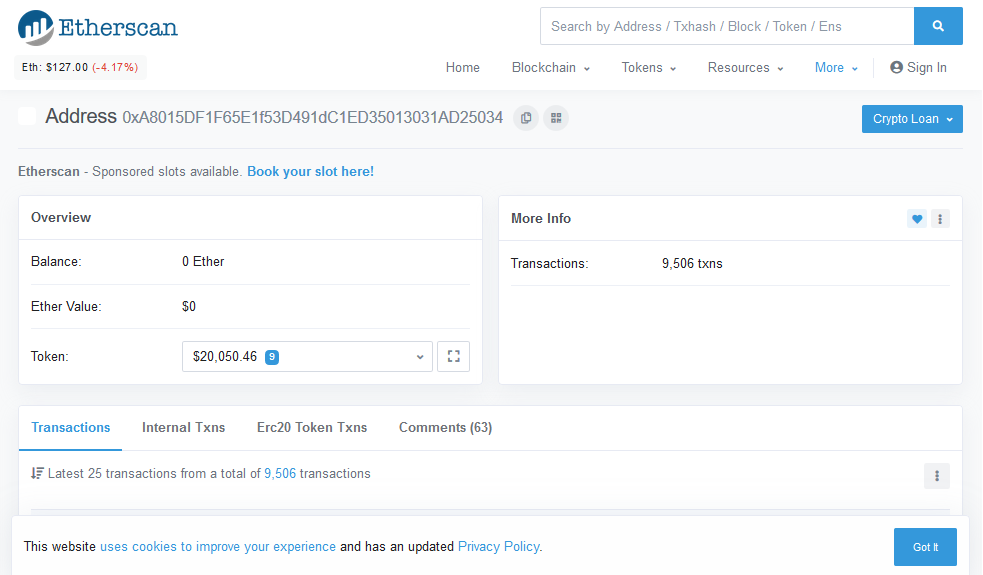Focus the Search by Address input field
983x575 pixels.
click(x=727, y=26)
